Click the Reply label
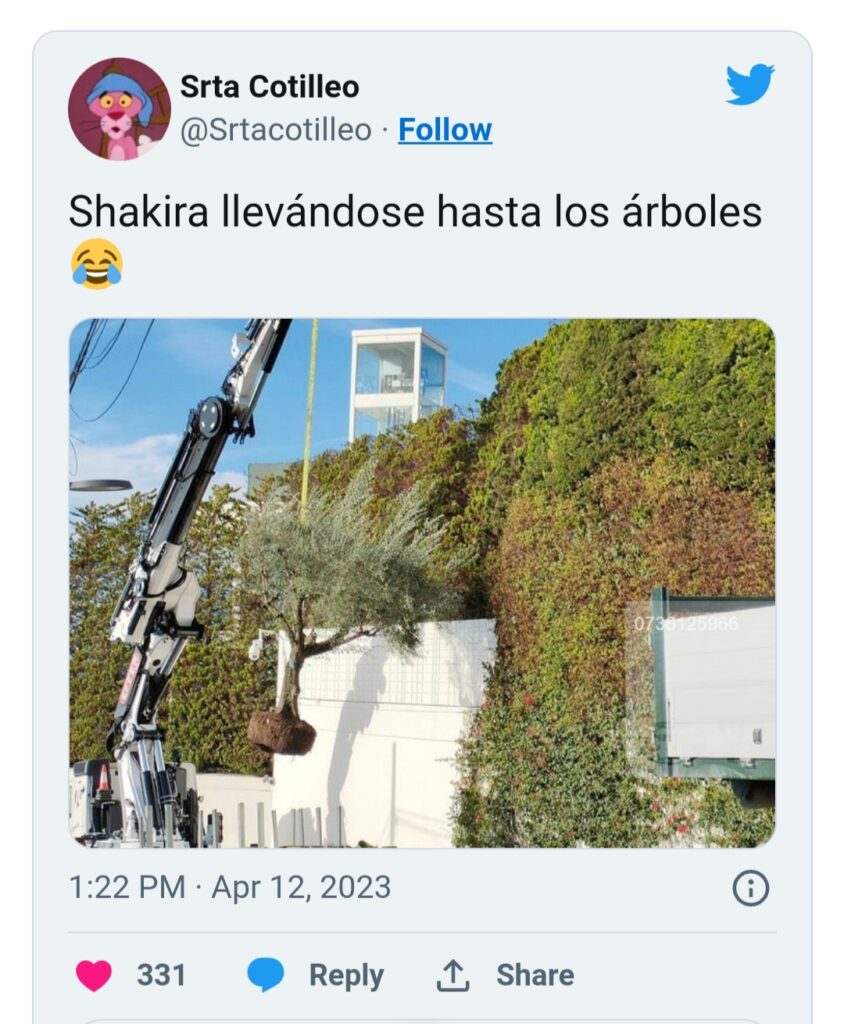Viewport: 844px width, 1024px height. pyautogui.click(x=346, y=976)
